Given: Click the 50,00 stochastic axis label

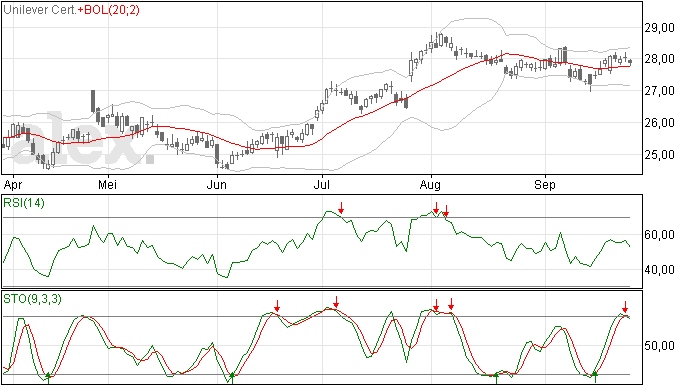Looking at the screenshot, I should pyautogui.click(x=659, y=346).
